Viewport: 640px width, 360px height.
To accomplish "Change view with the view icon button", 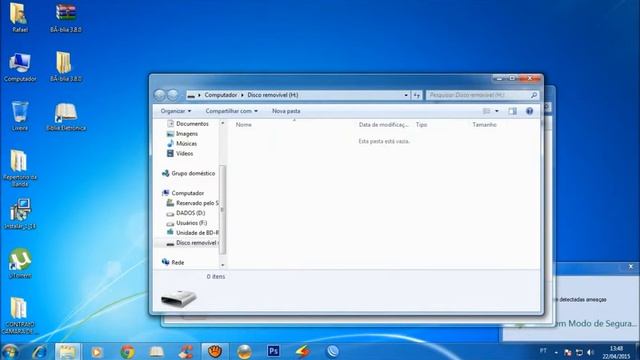I will [x=487, y=111].
